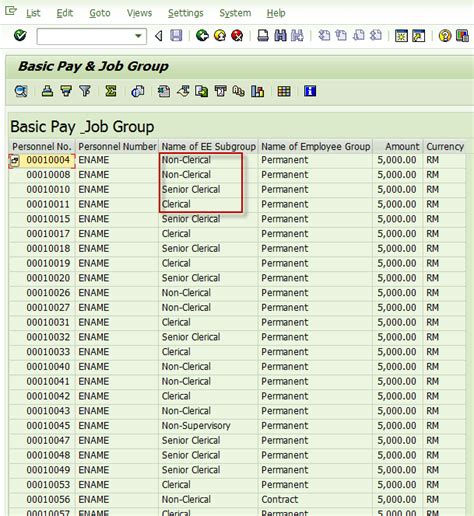Image resolution: width=474 pixels, height=516 pixels.
Task: Select the Personnel No. column header
Action: click(x=42, y=146)
